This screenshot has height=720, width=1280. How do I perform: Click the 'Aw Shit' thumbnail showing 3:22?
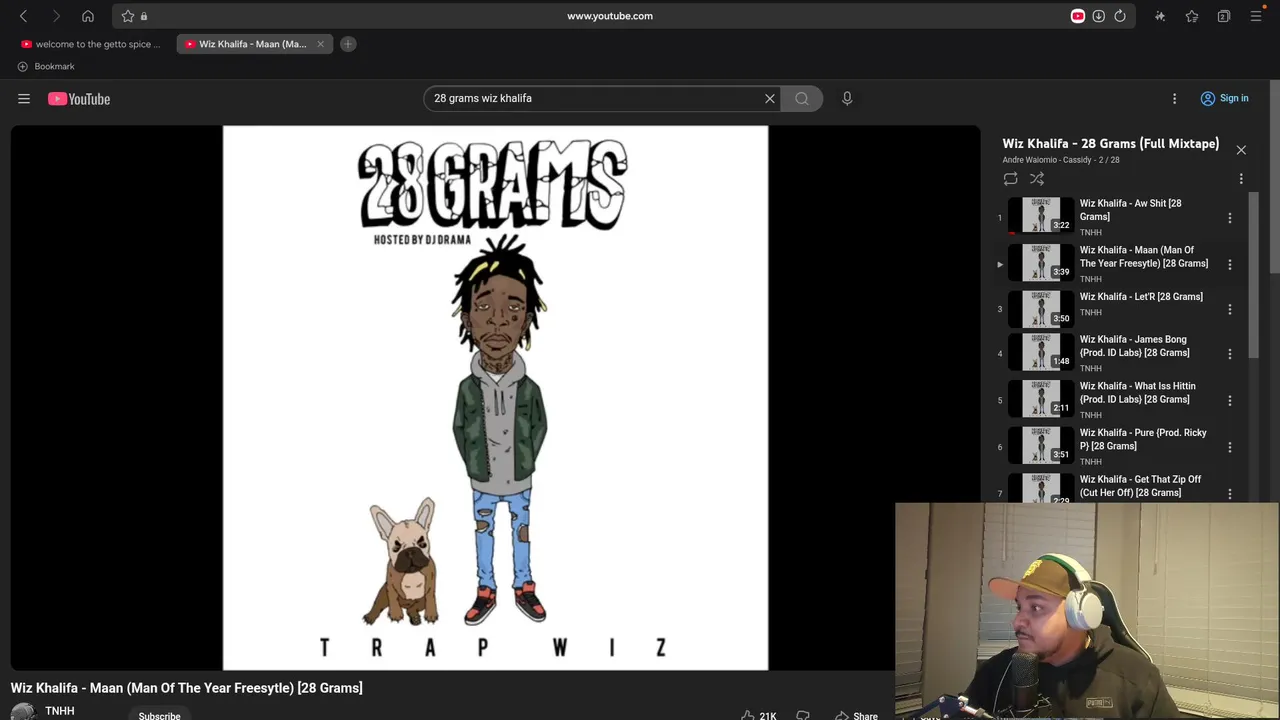tap(1041, 216)
